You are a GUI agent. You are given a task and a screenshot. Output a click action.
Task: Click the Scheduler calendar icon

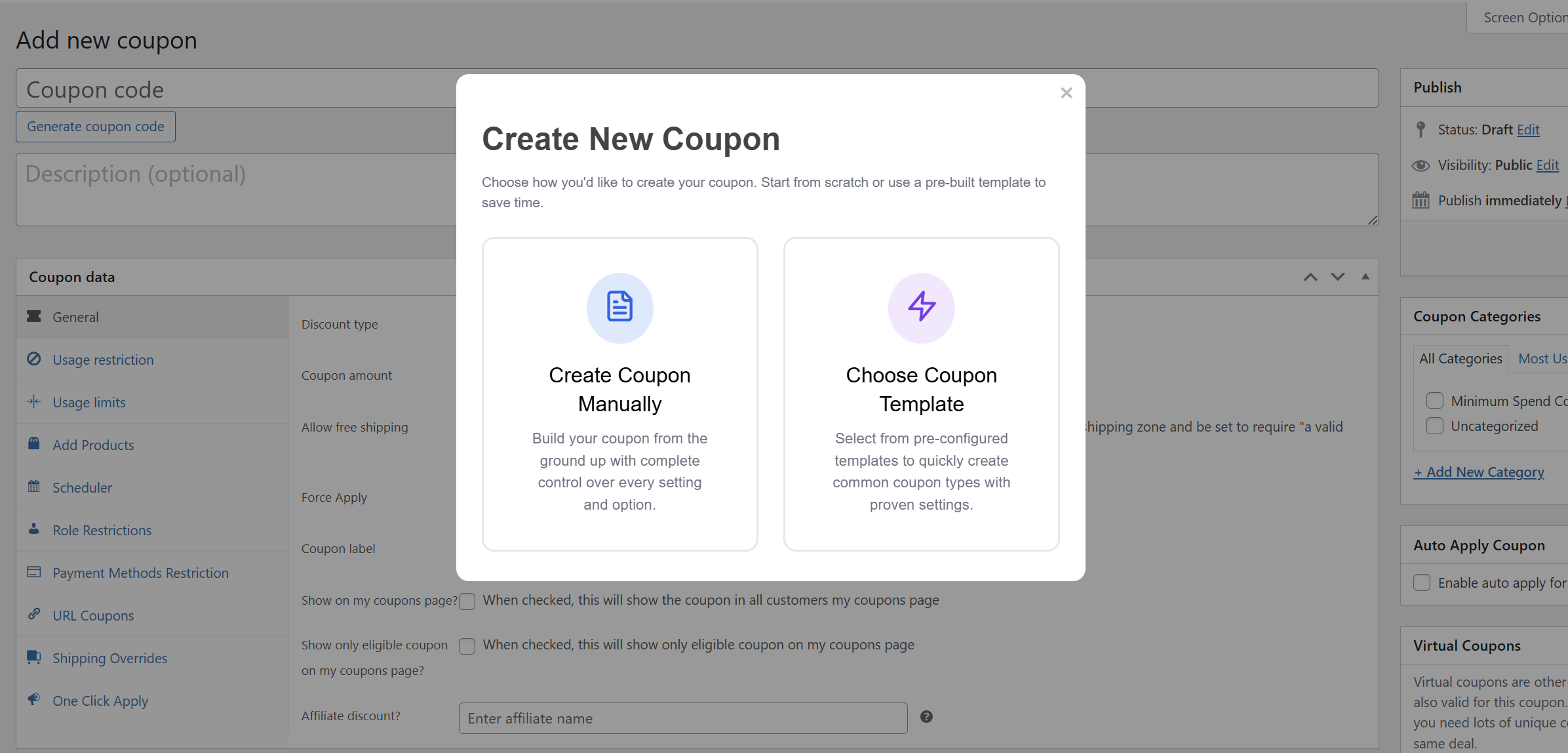click(34, 487)
